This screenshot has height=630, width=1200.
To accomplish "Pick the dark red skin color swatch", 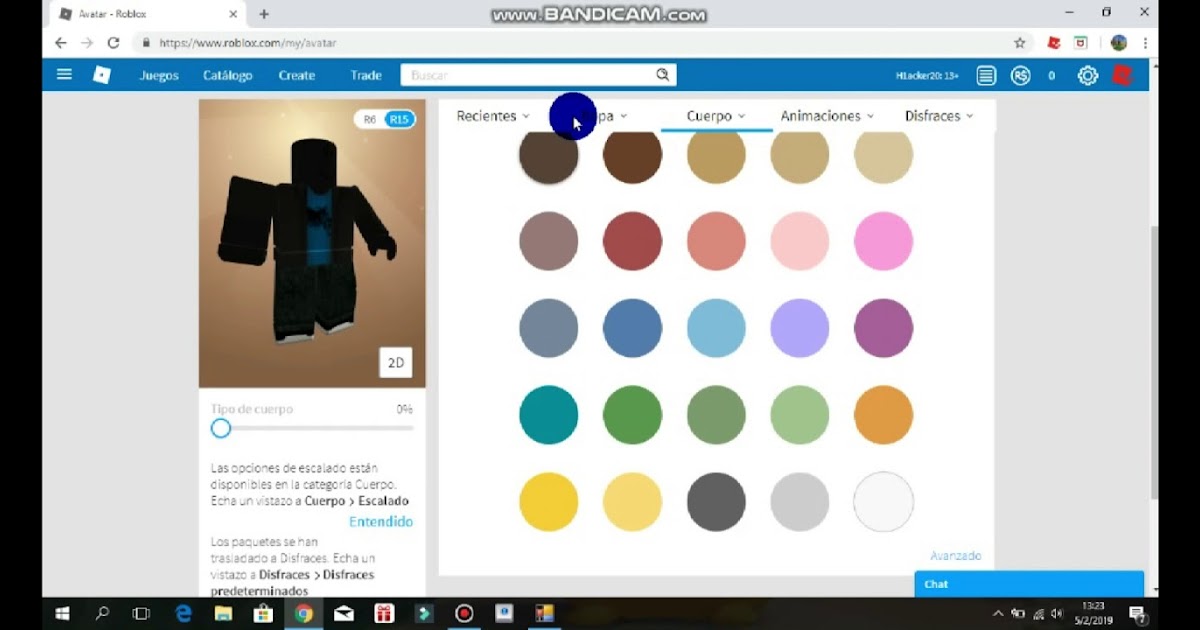I will pyautogui.click(x=632, y=241).
